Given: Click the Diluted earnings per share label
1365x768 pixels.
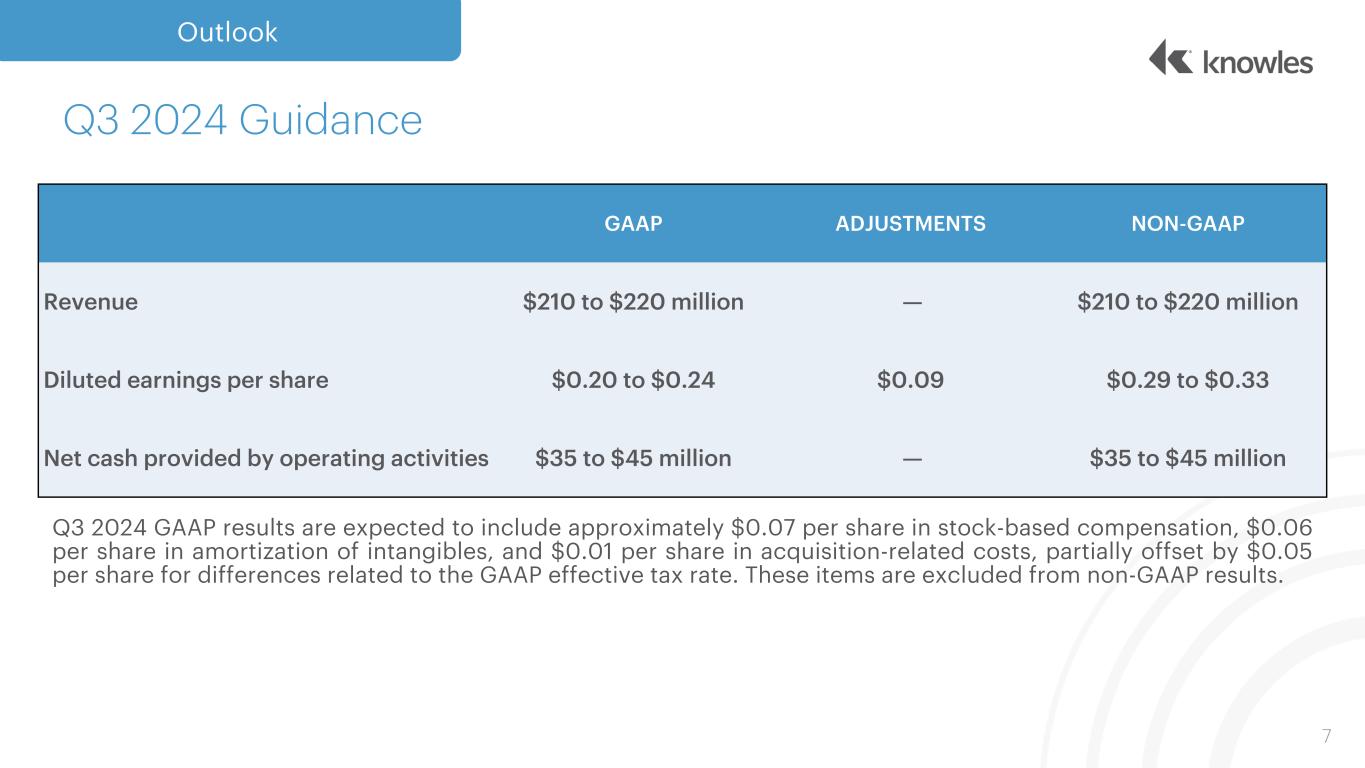Looking at the screenshot, I should tap(186, 380).
